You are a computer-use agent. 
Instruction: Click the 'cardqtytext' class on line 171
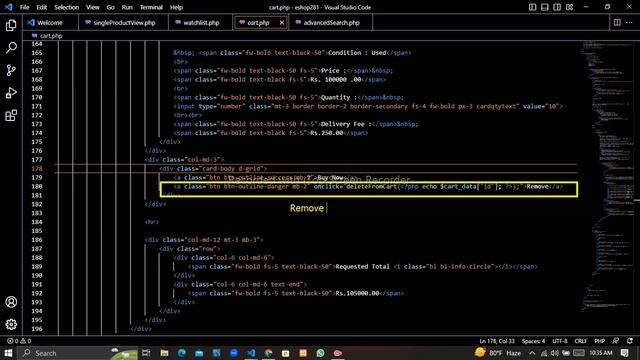click(497, 106)
